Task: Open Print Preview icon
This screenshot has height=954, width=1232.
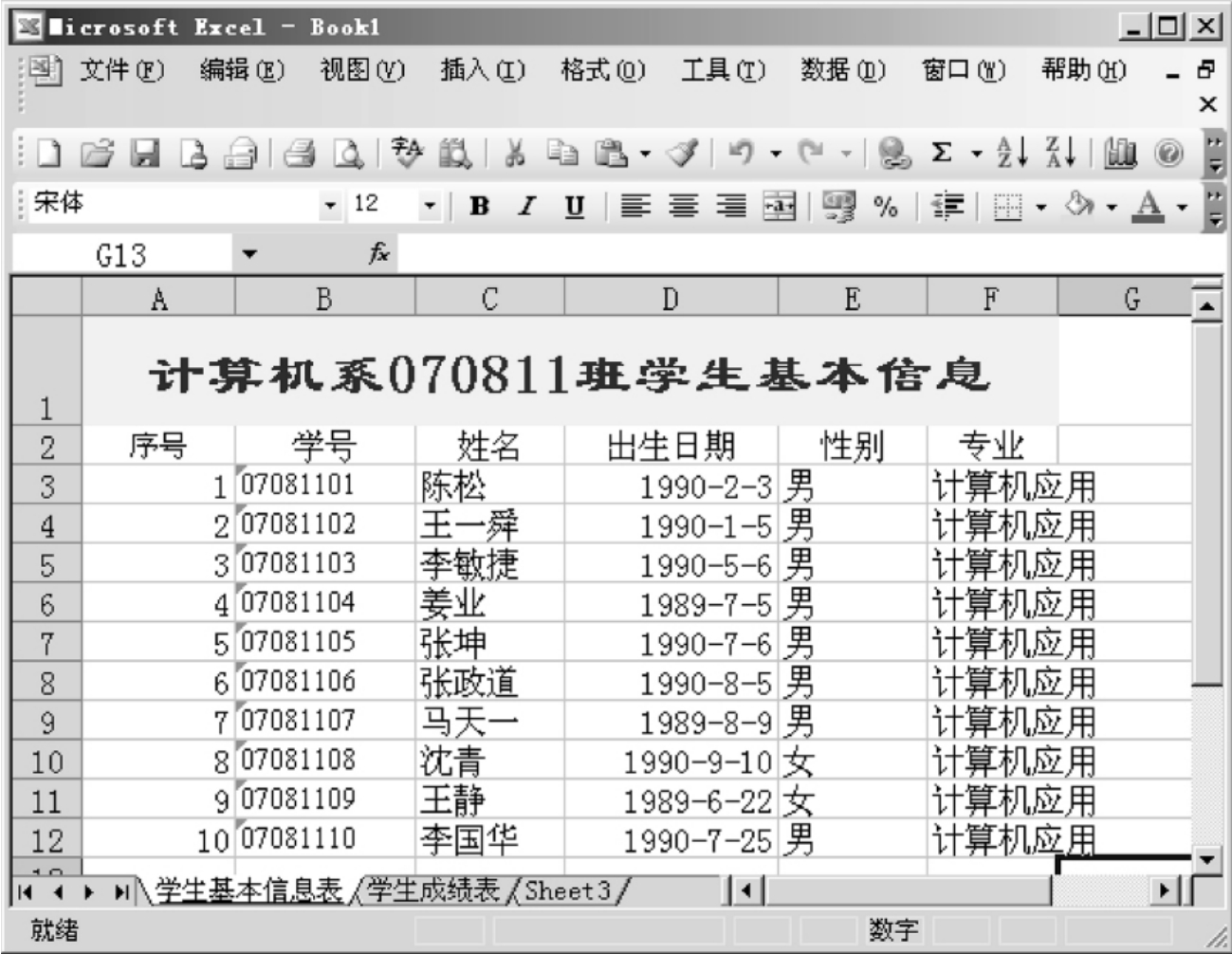Action: pos(349,153)
